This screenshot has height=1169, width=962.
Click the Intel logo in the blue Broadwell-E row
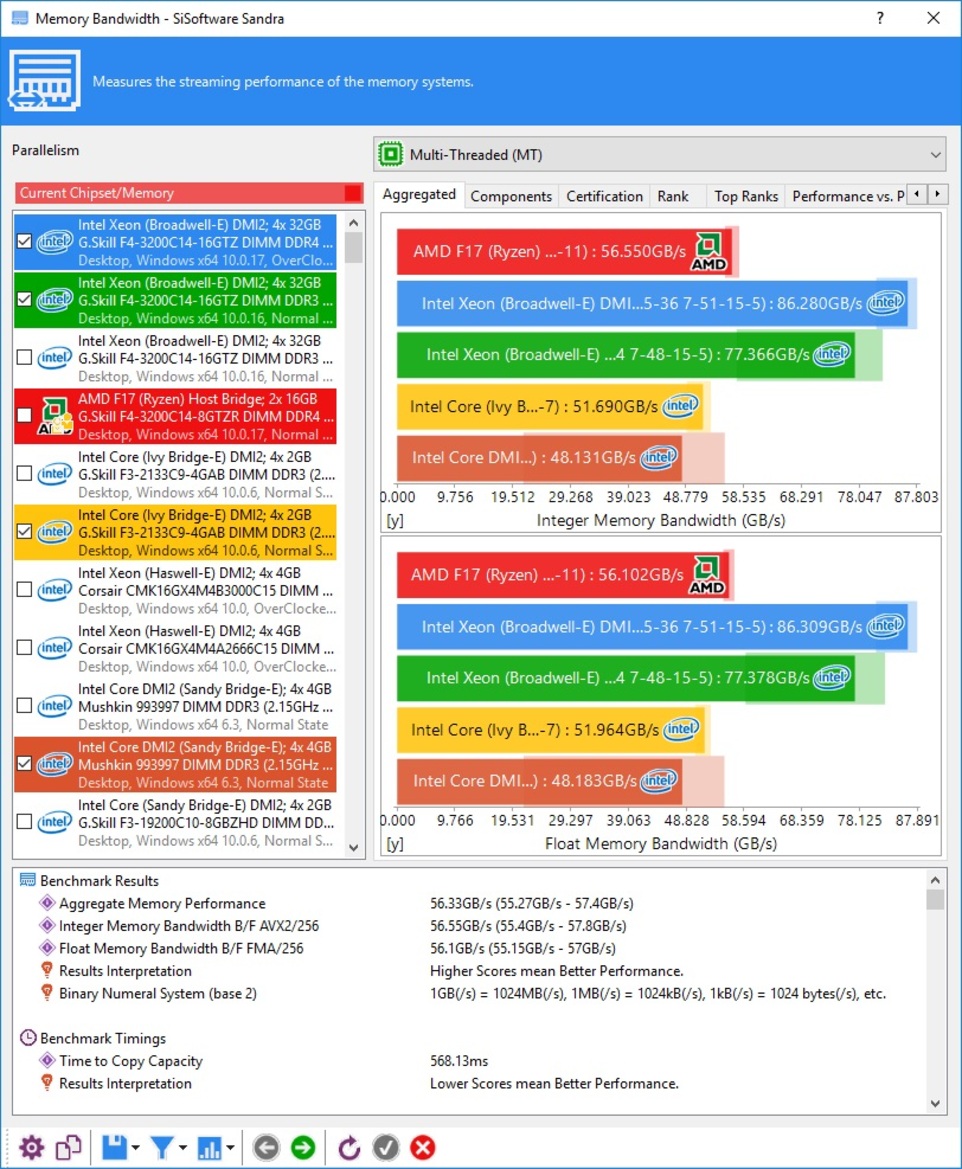coord(54,242)
